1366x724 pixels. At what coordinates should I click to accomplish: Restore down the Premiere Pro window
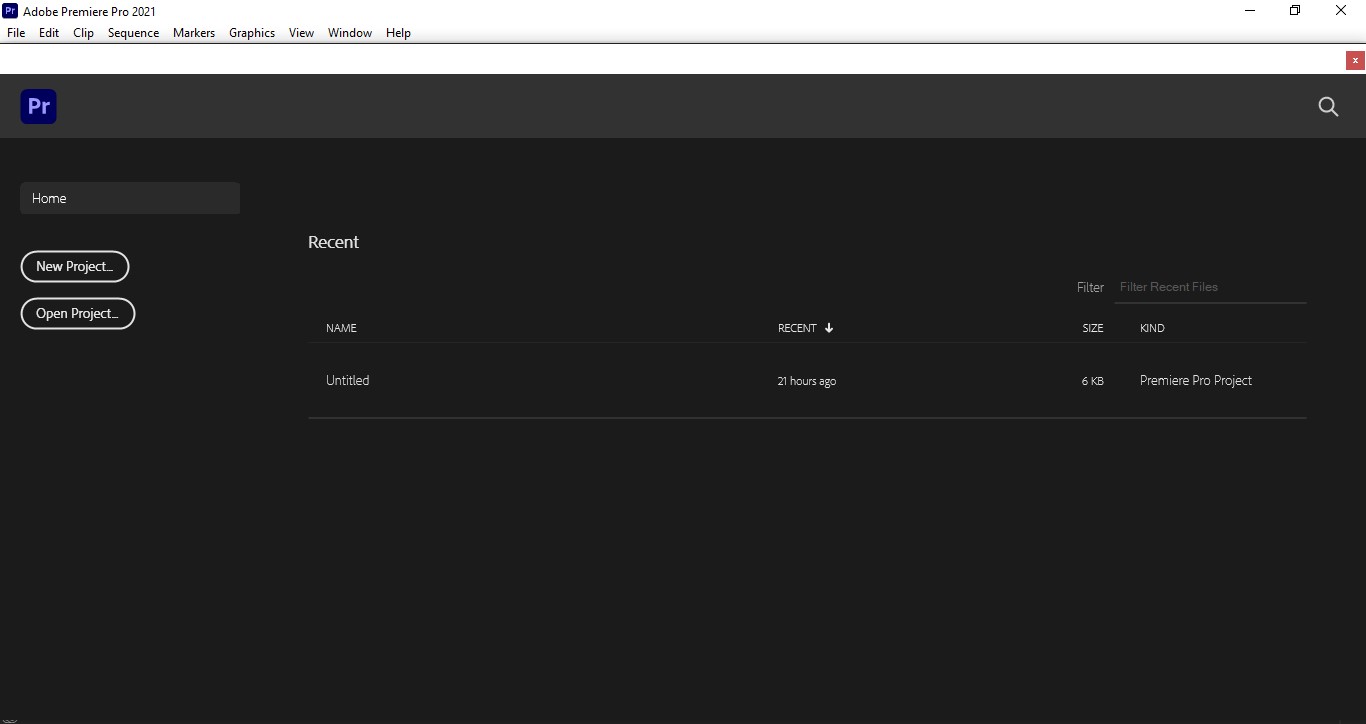tap(1295, 11)
